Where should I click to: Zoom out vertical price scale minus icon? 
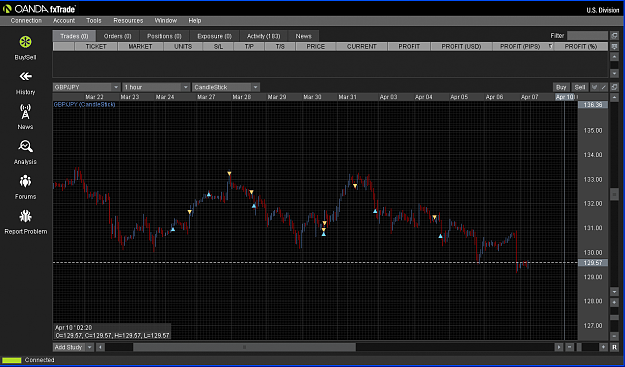point(614,336)
